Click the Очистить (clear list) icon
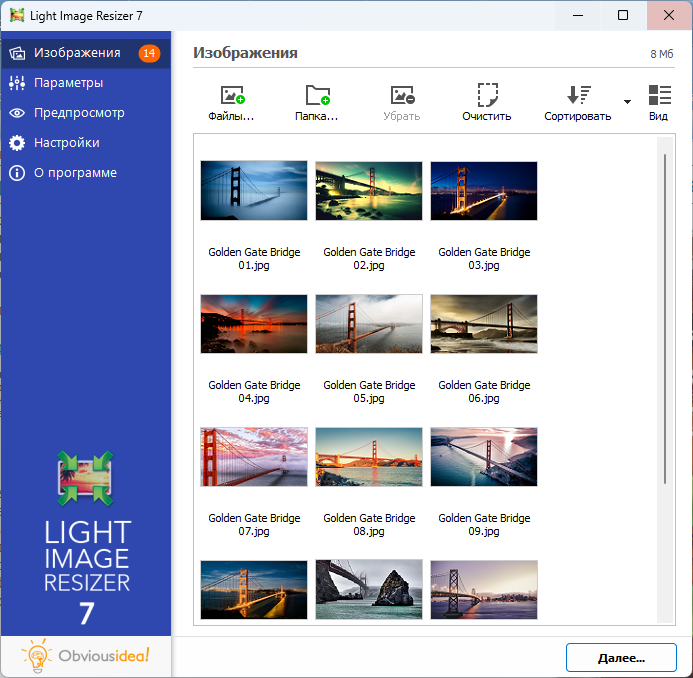 (x=487, y=96)
